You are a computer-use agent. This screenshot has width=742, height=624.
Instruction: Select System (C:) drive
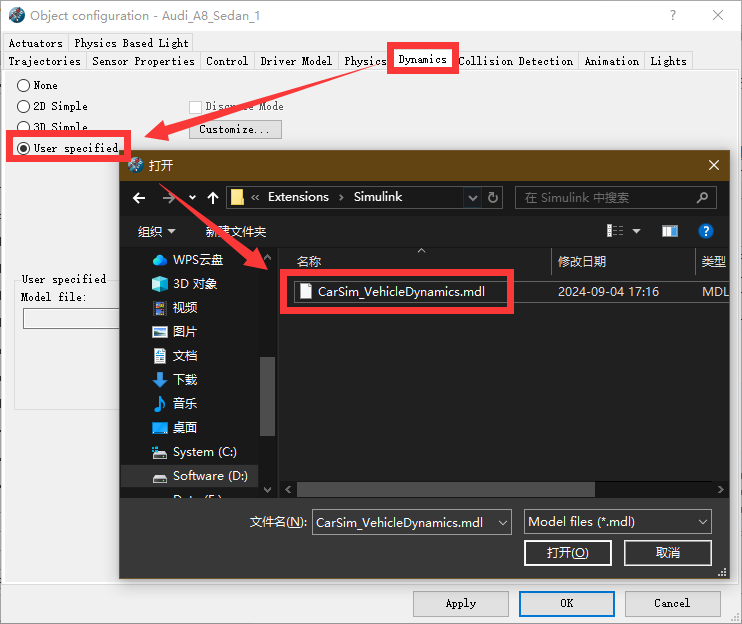194,452
